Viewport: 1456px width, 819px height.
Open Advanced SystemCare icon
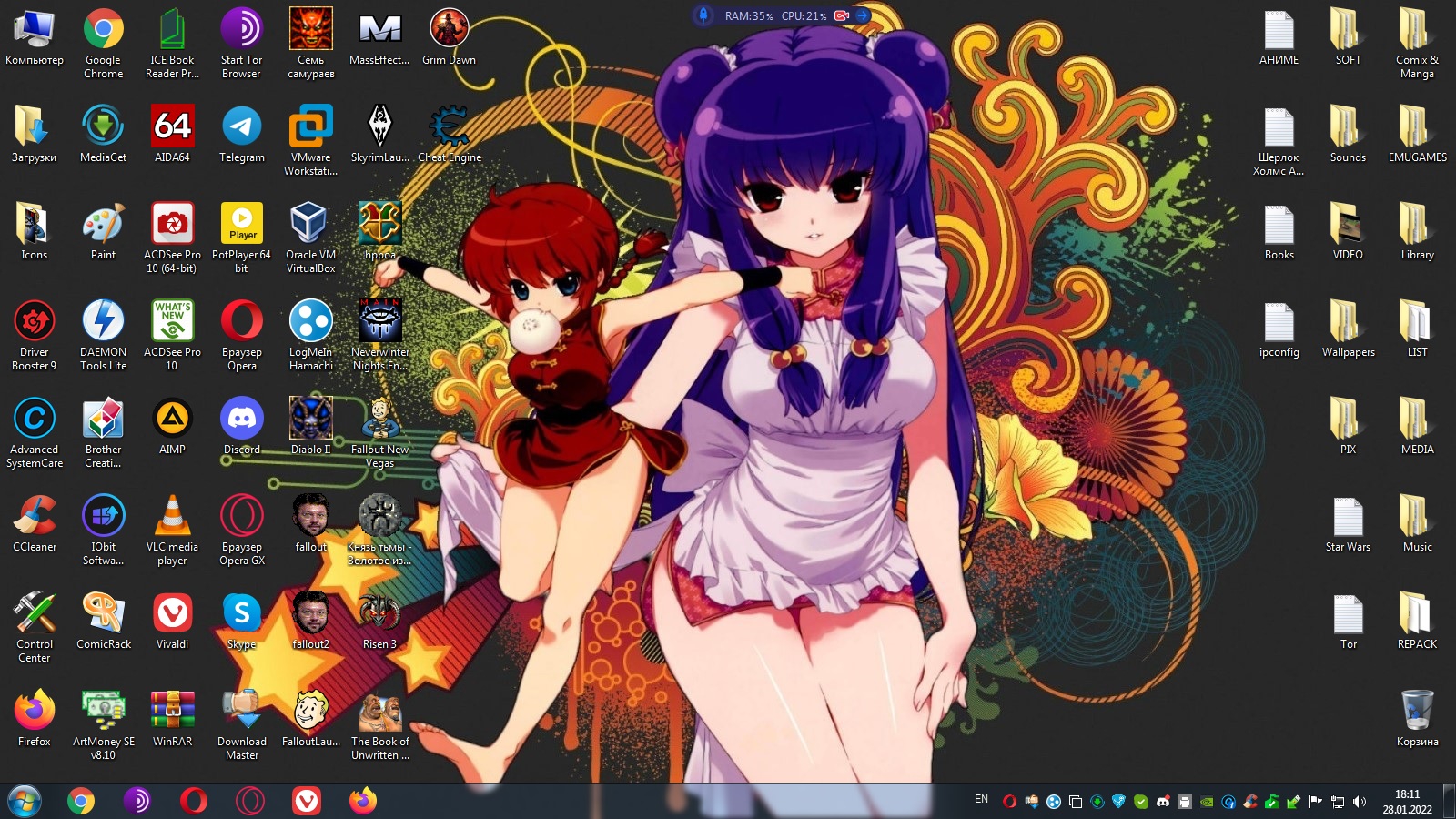click(35, 433)
